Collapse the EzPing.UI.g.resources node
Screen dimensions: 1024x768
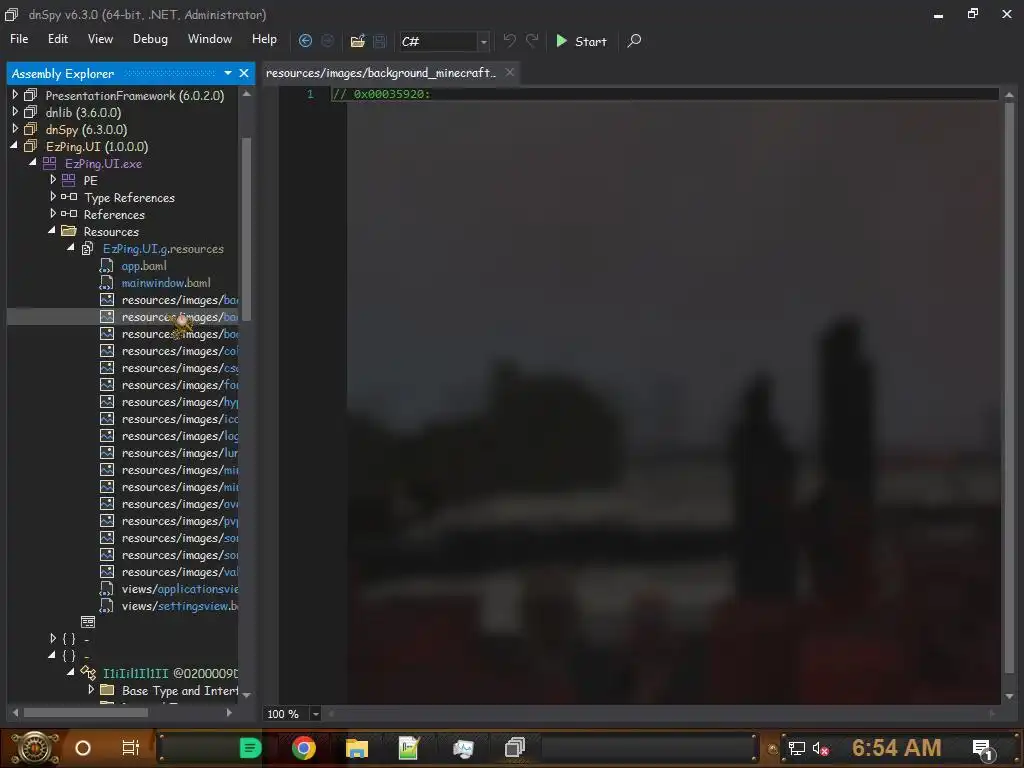click(x=71, y=248)
